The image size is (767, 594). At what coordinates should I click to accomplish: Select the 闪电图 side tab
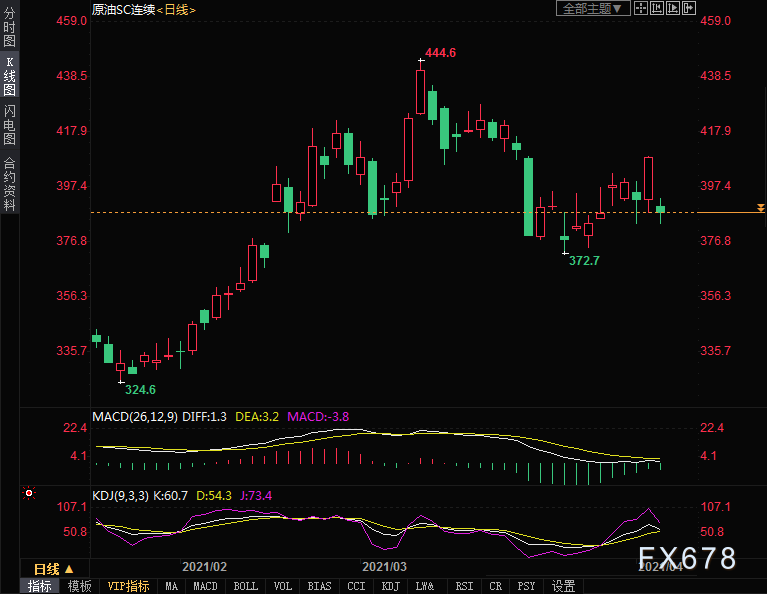point(9,124)
